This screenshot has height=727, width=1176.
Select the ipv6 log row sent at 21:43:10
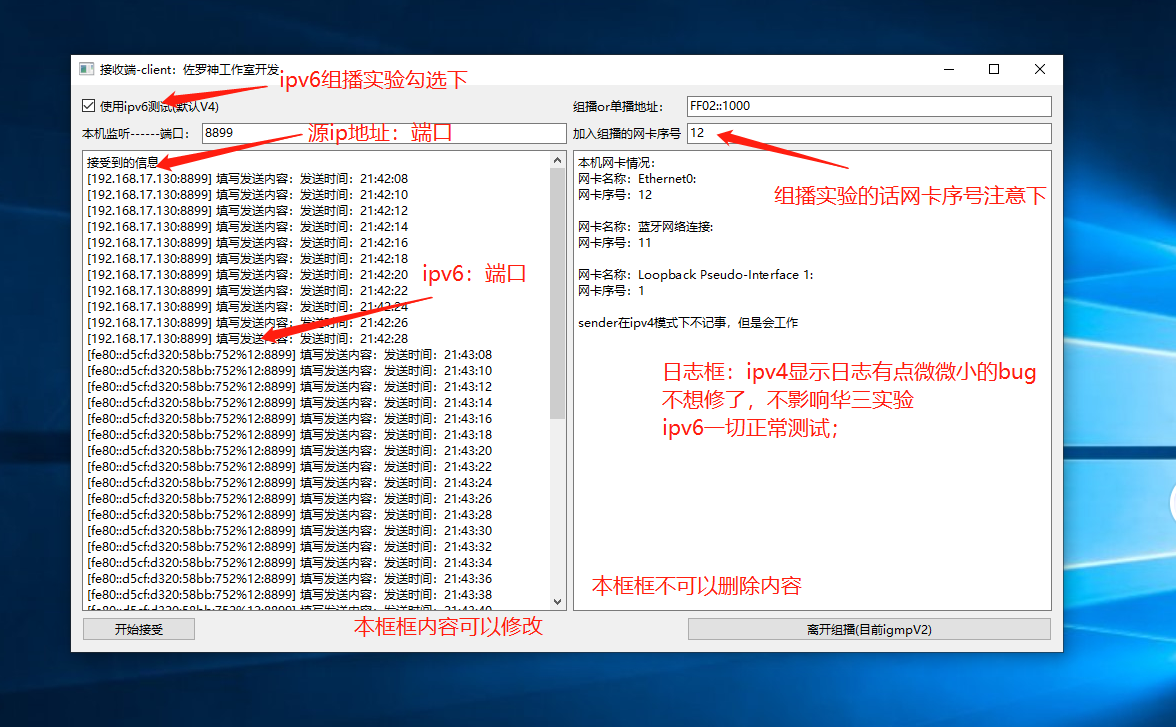(290, 371)
